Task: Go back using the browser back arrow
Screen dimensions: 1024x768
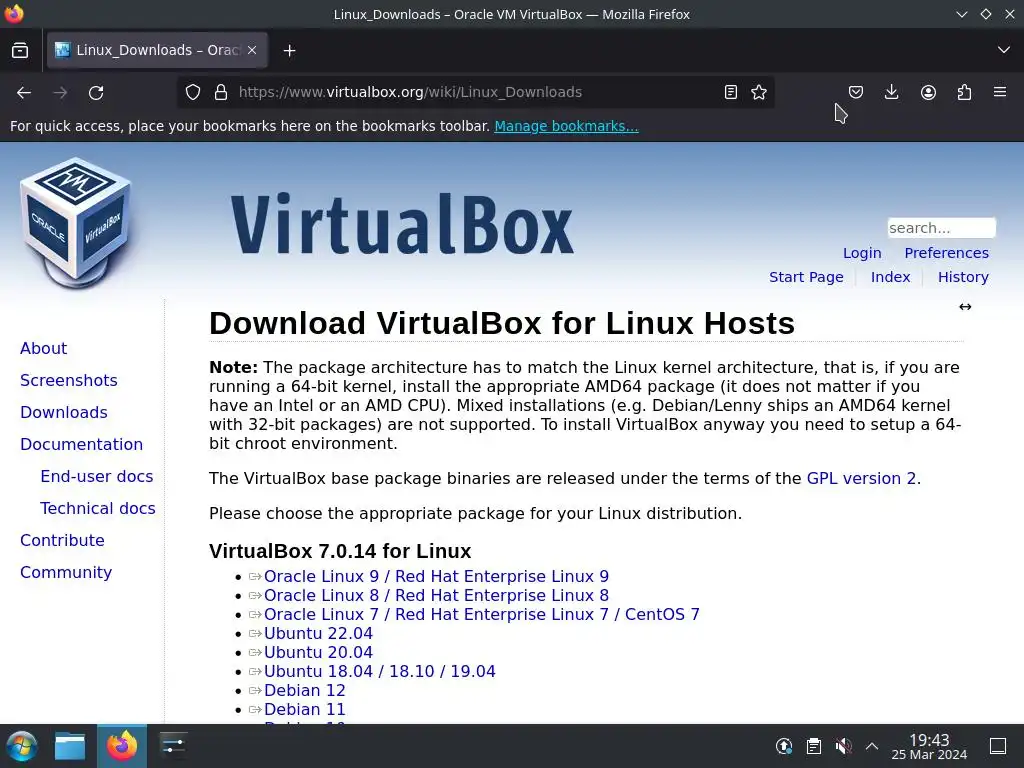Action: coord(24,92)
